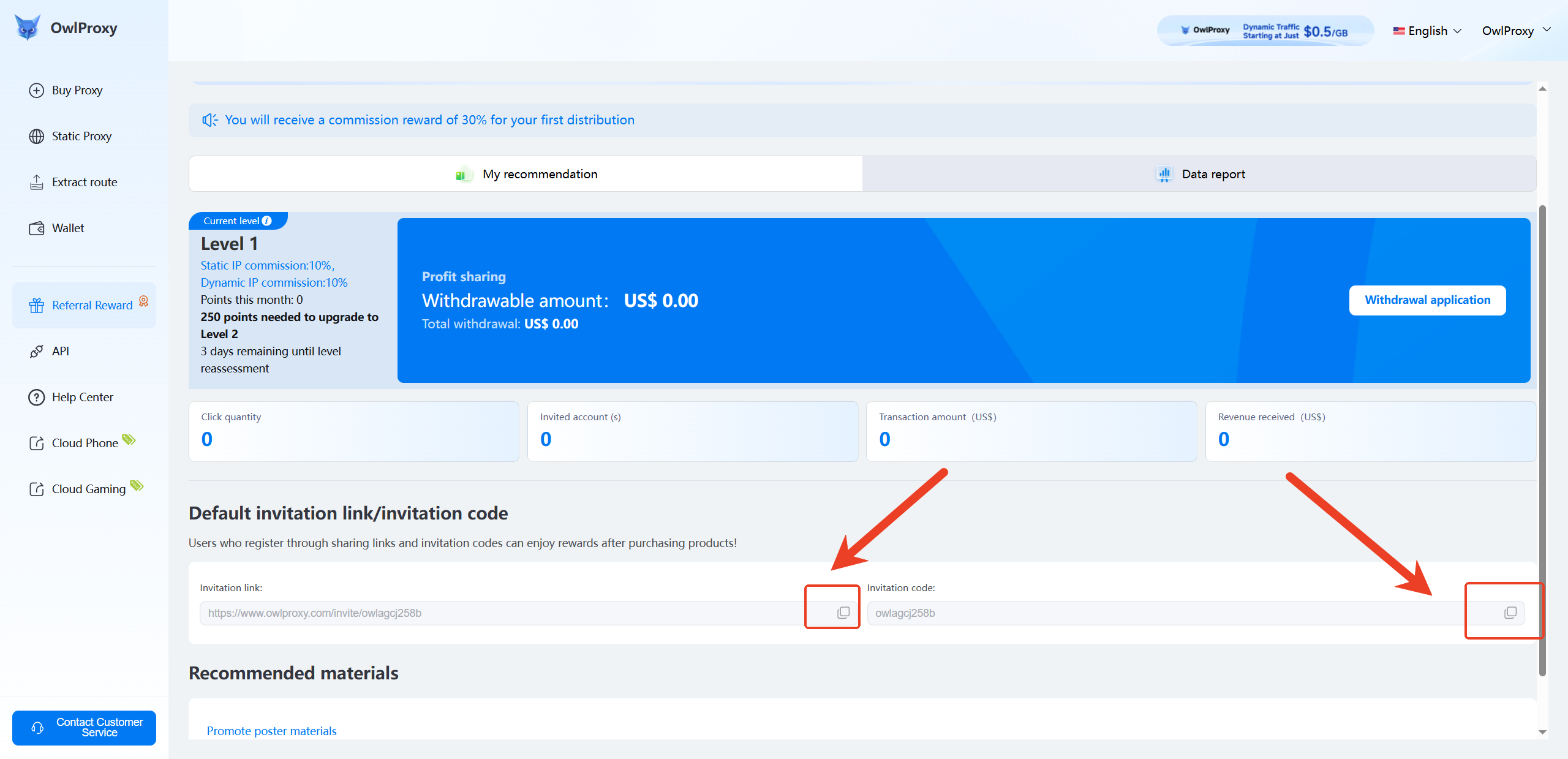The height and width of the screenshot is (759, 1568).
Task: Open Buy Proxy menu item
Action: (84, 91)
